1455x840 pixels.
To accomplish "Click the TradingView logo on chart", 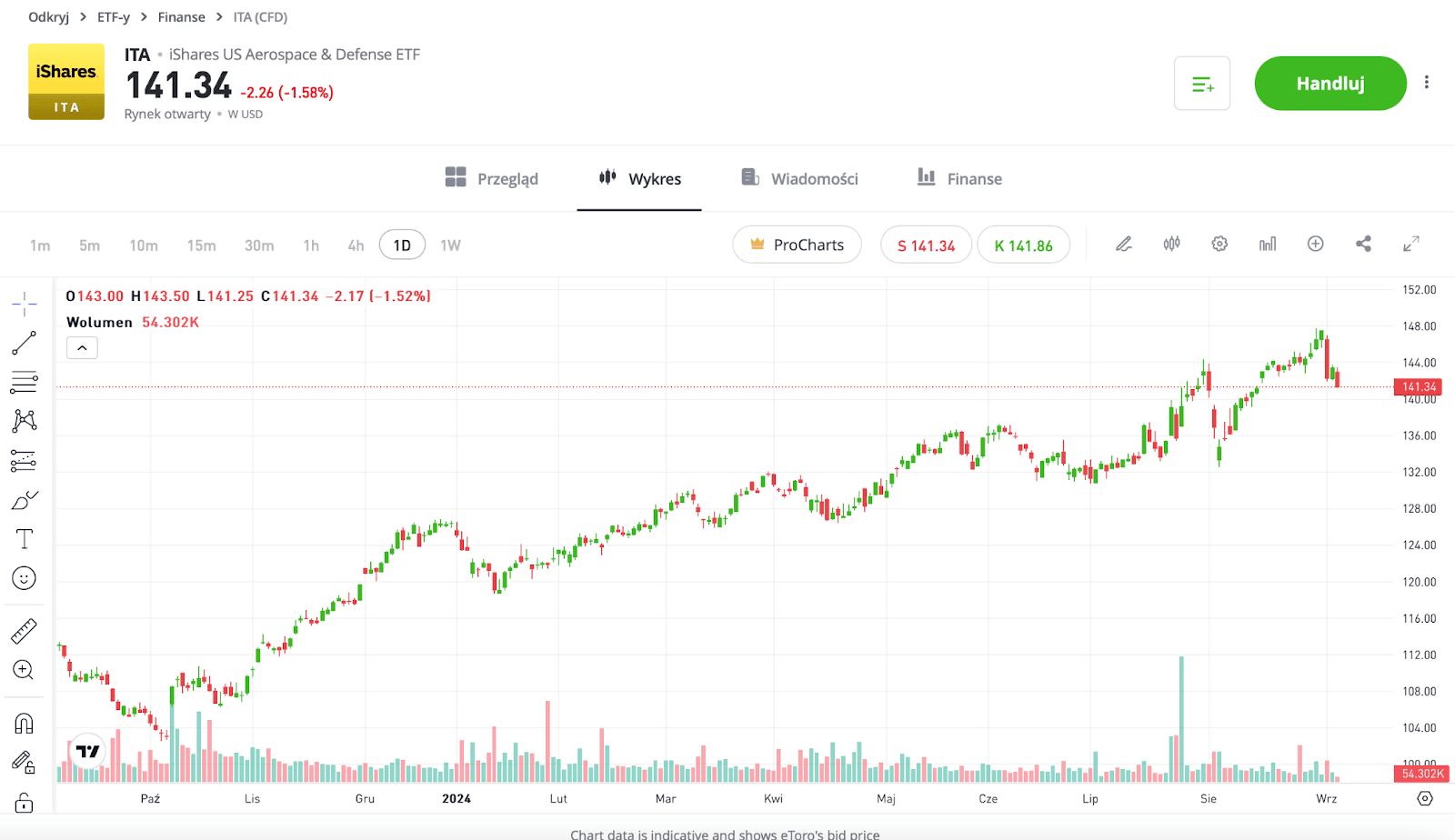I will coord(88,751).
